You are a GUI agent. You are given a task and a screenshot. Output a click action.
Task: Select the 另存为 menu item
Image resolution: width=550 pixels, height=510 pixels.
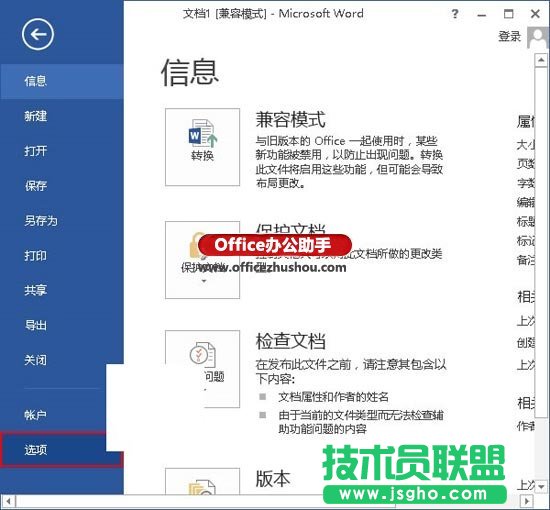[x=62, y=221]
